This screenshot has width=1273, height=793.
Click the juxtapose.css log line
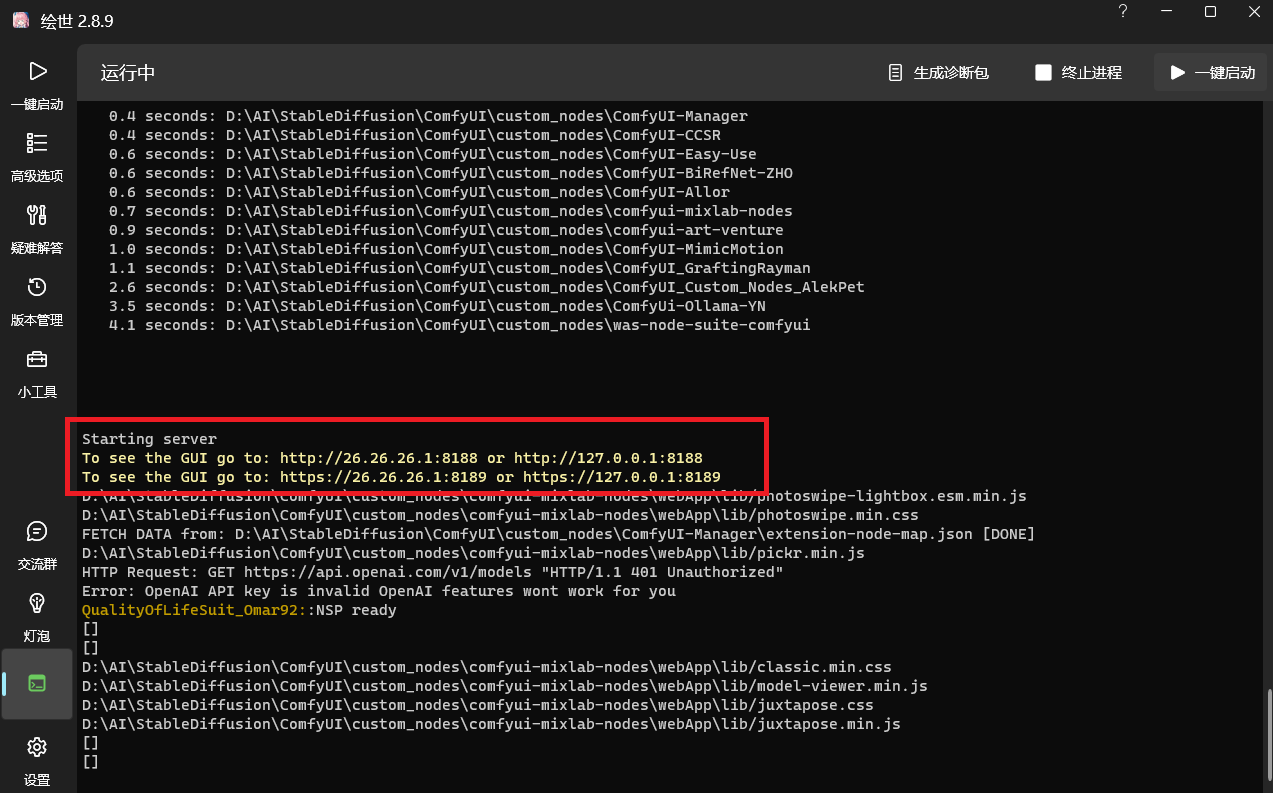click(x=478, y=705)
